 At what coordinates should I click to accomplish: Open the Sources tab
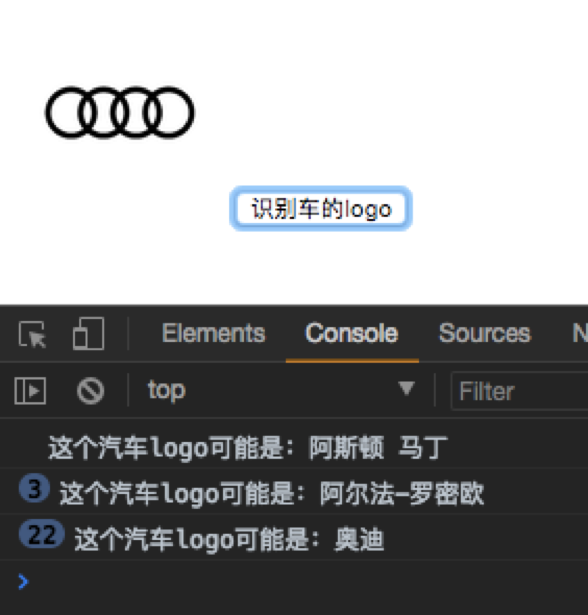(484, 333)
